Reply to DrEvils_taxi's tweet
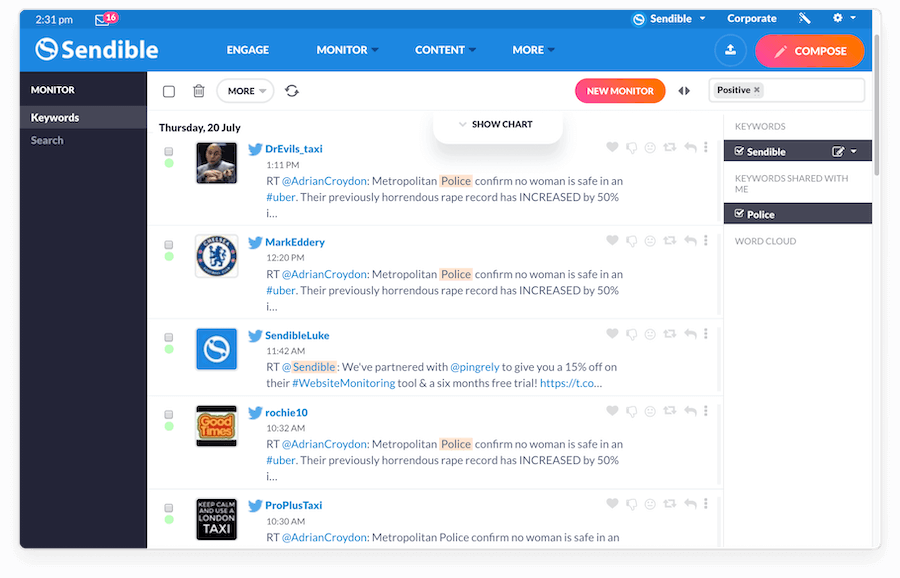Image resolution: width=900 pixels, height=578 pixels. point(690,148)
